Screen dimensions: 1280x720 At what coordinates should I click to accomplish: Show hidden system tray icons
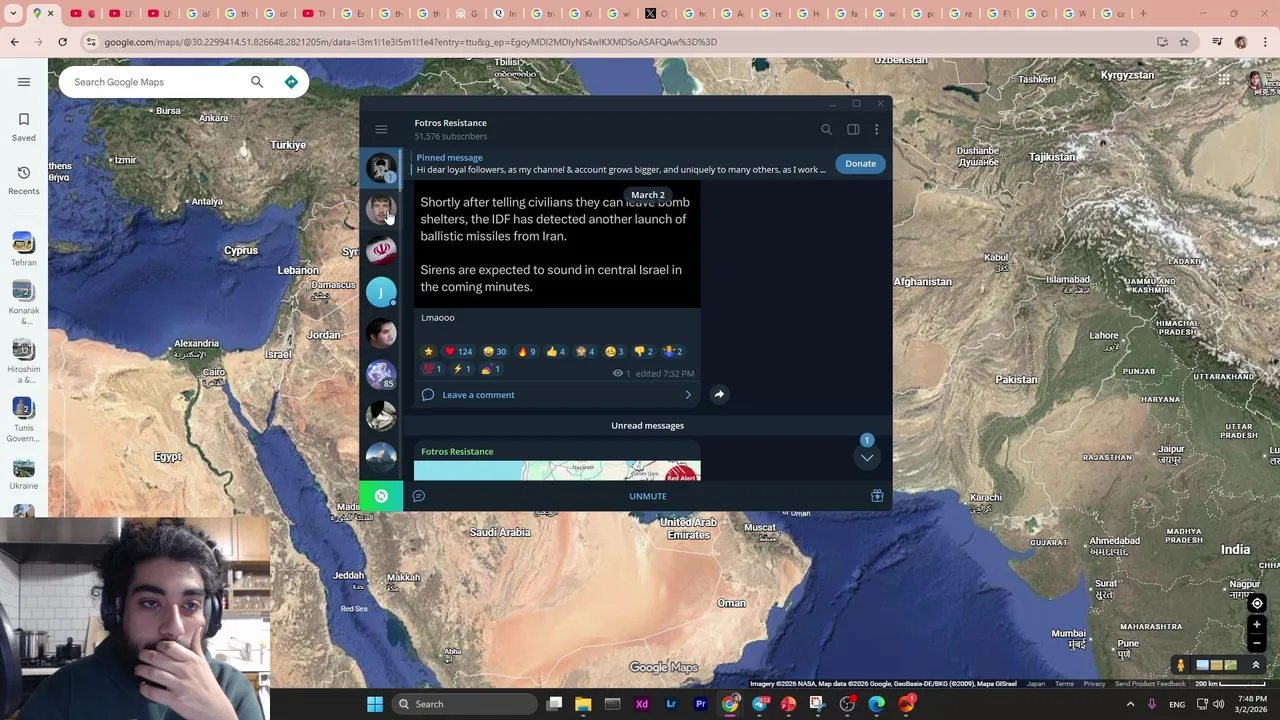[x=1131, y=704]
